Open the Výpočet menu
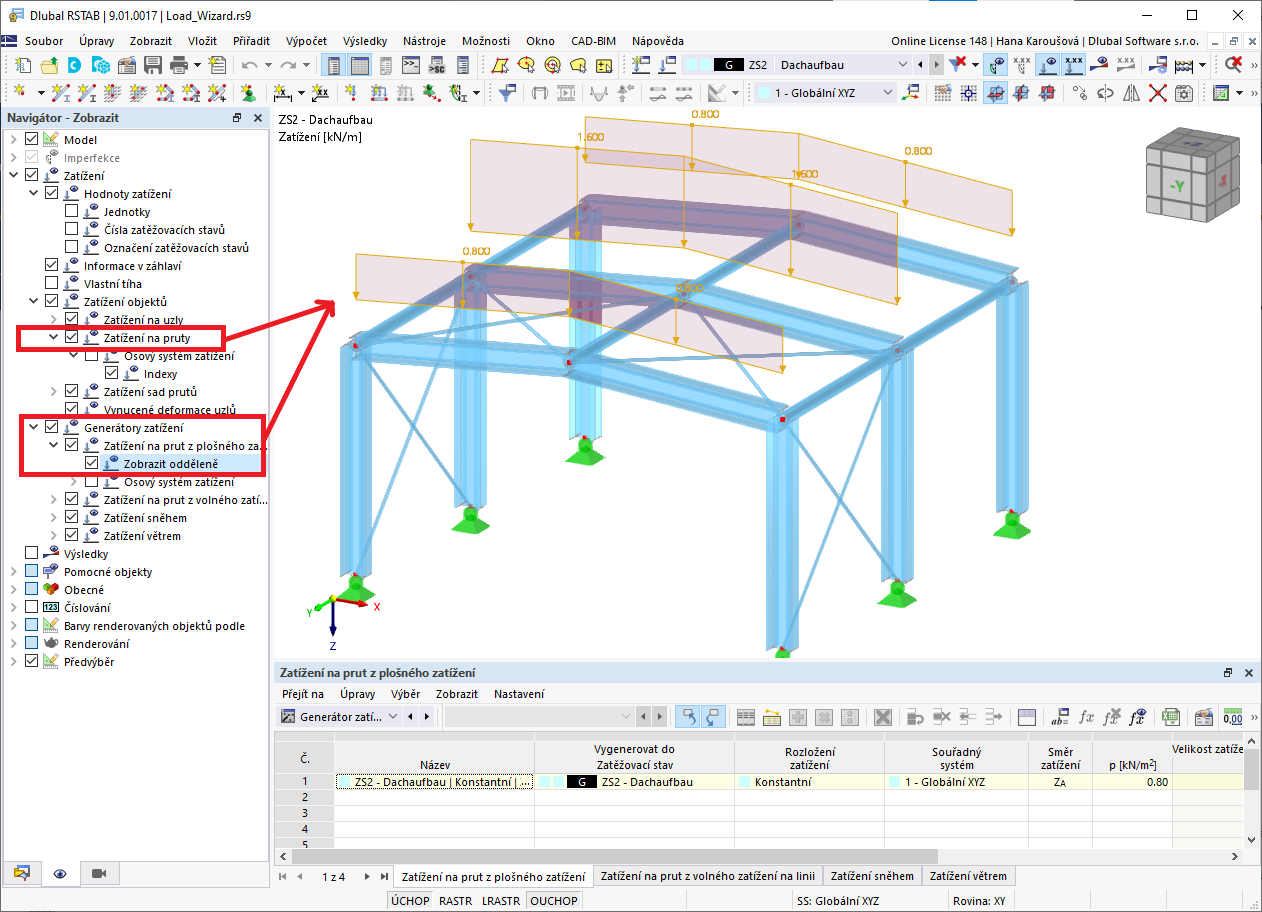This screenshot has width=1262, height=912. (x=306, y=41)
